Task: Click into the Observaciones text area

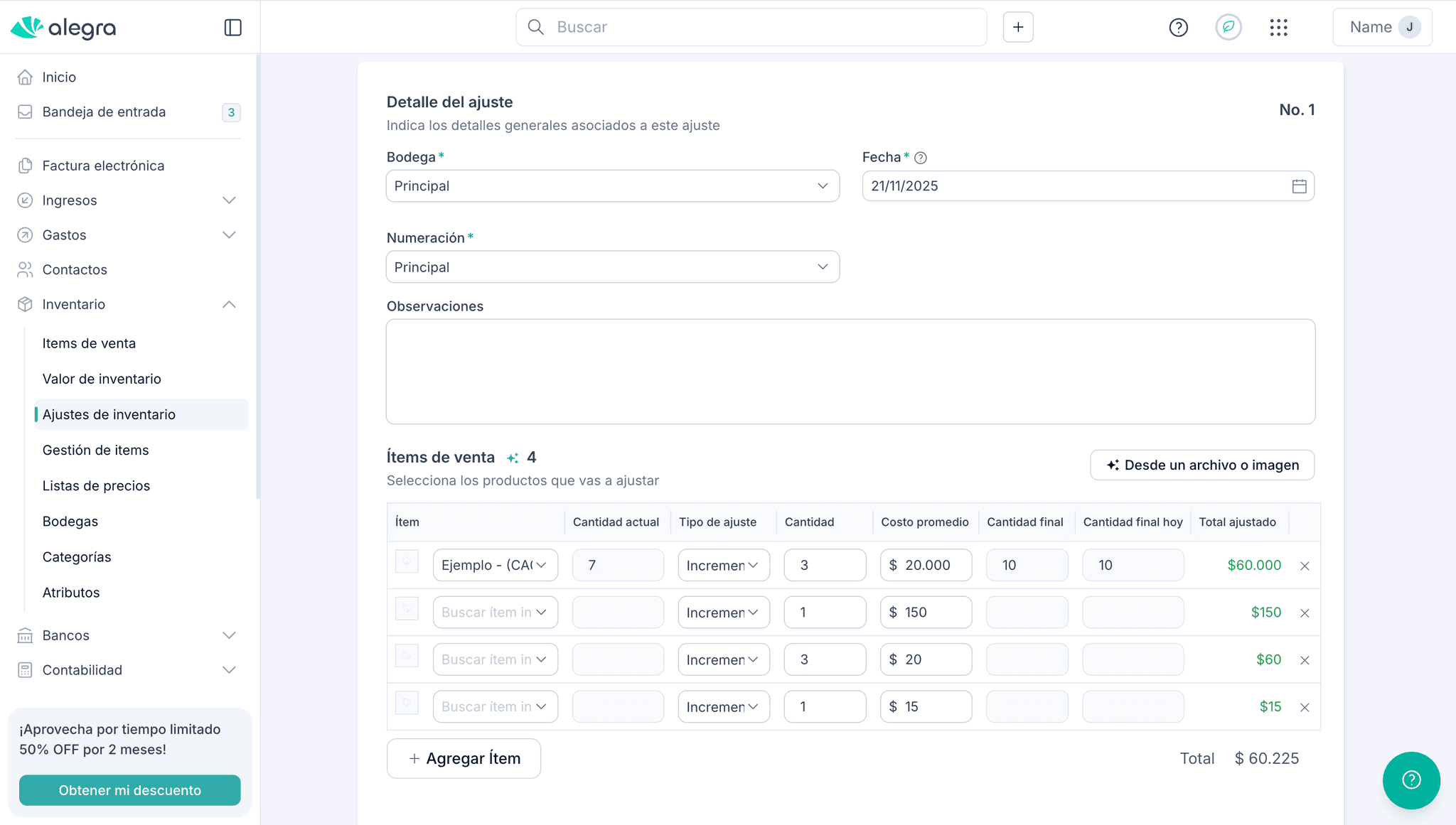Action: [x=850, y=372]
